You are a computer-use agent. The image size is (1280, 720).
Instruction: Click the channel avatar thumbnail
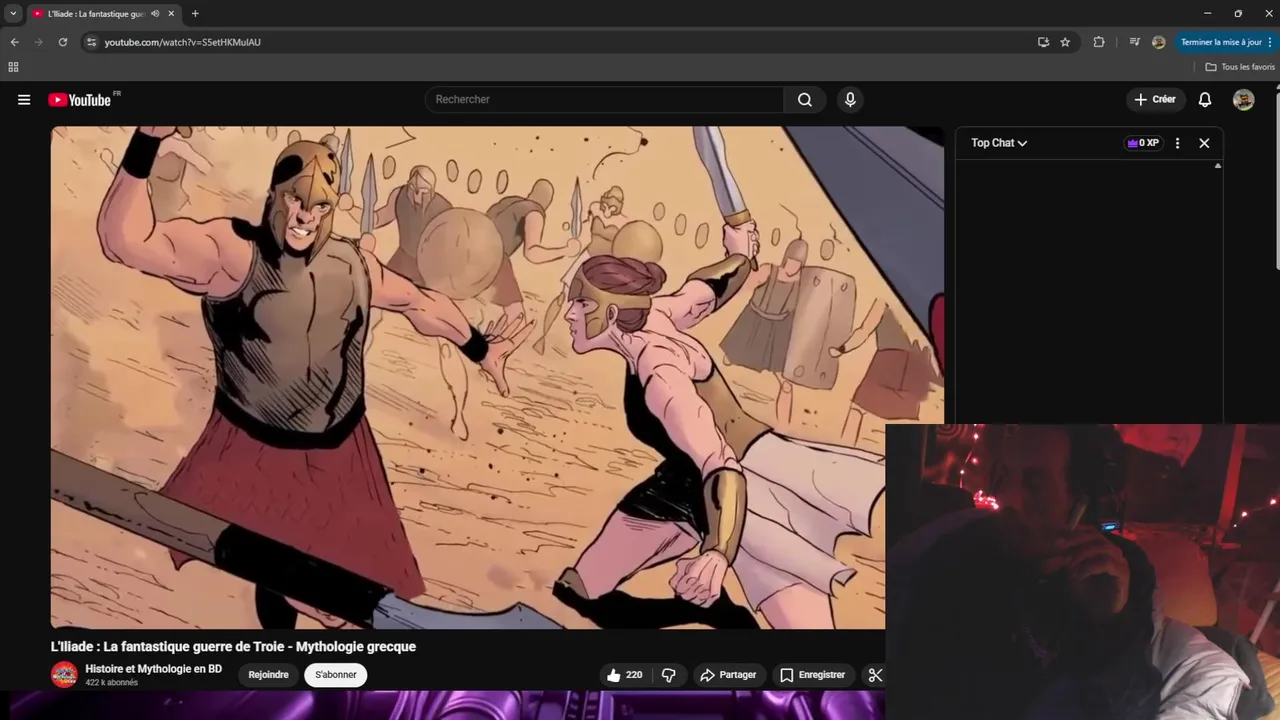coord(64,675)
